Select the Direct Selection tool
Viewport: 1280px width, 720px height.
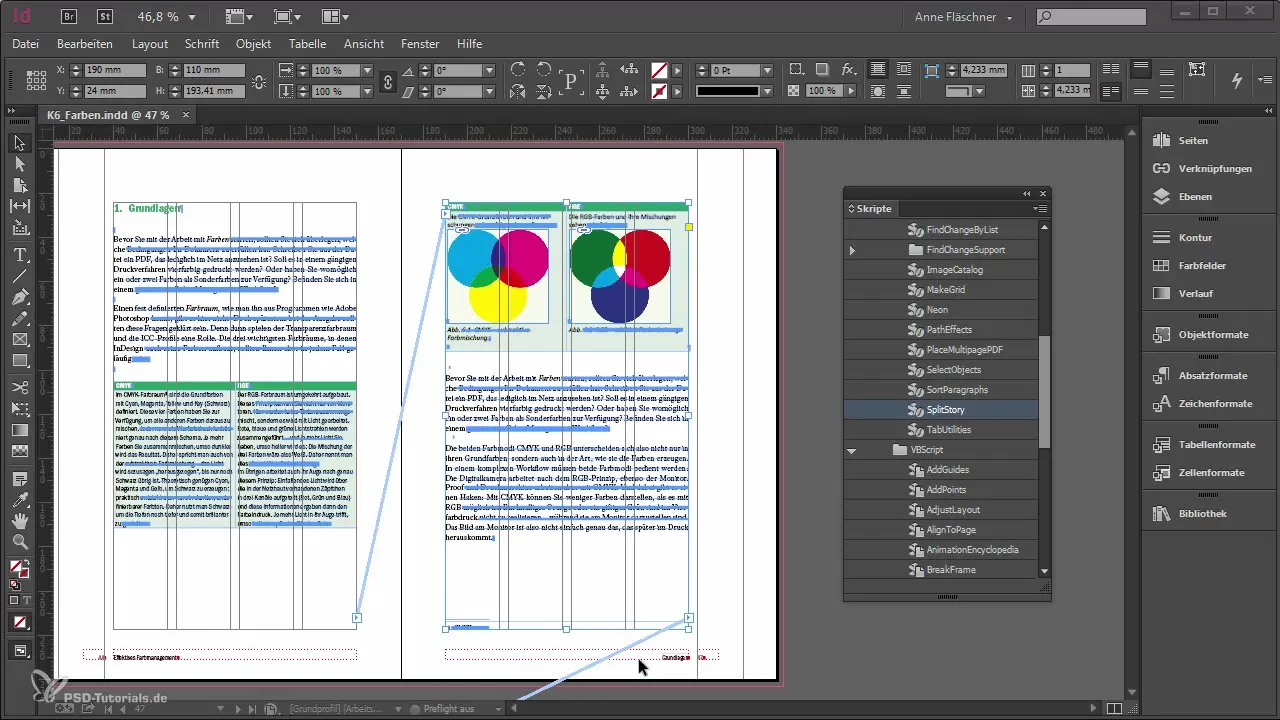[x=20, y=164]
